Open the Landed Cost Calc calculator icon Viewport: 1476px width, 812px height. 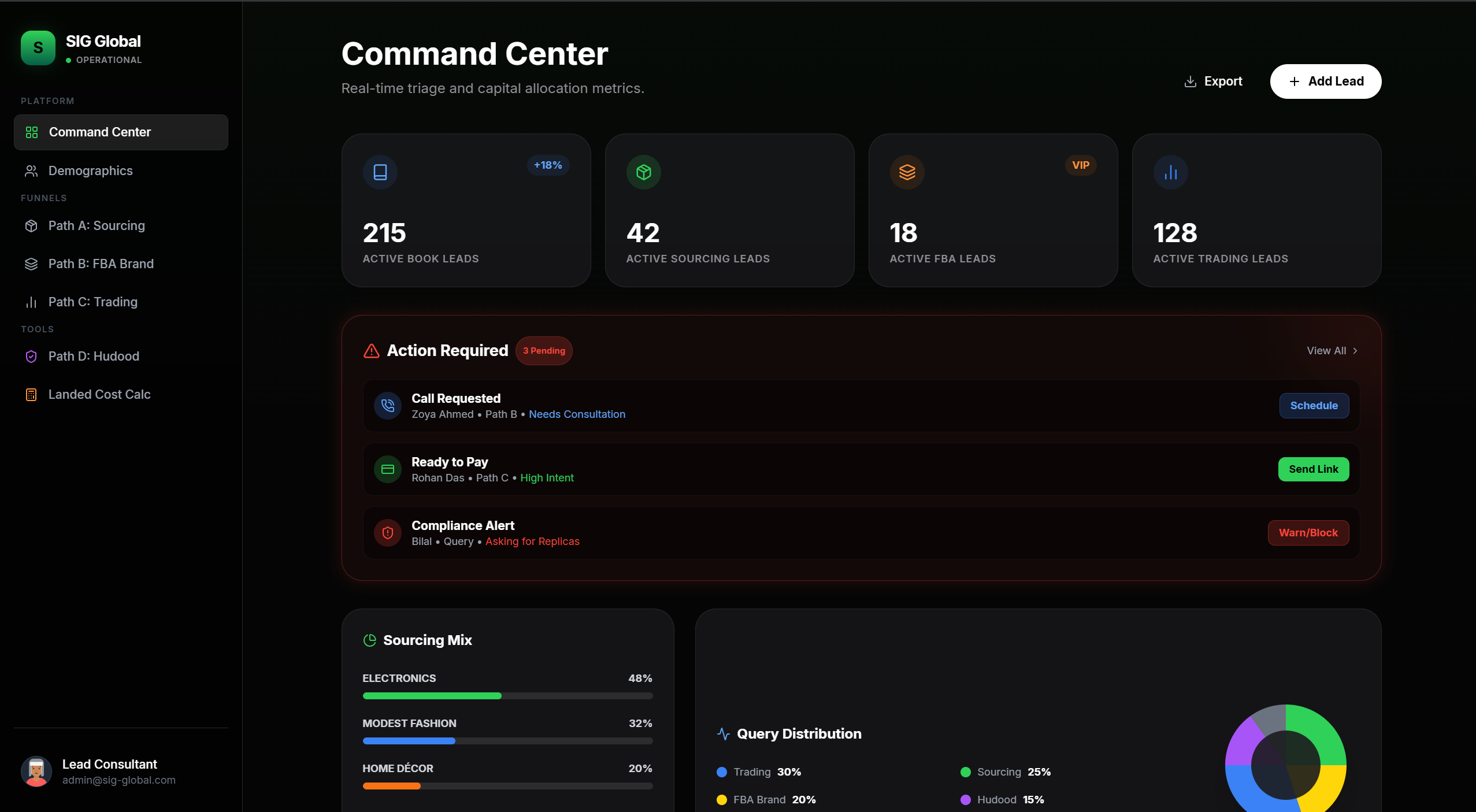tap(32, 394)
